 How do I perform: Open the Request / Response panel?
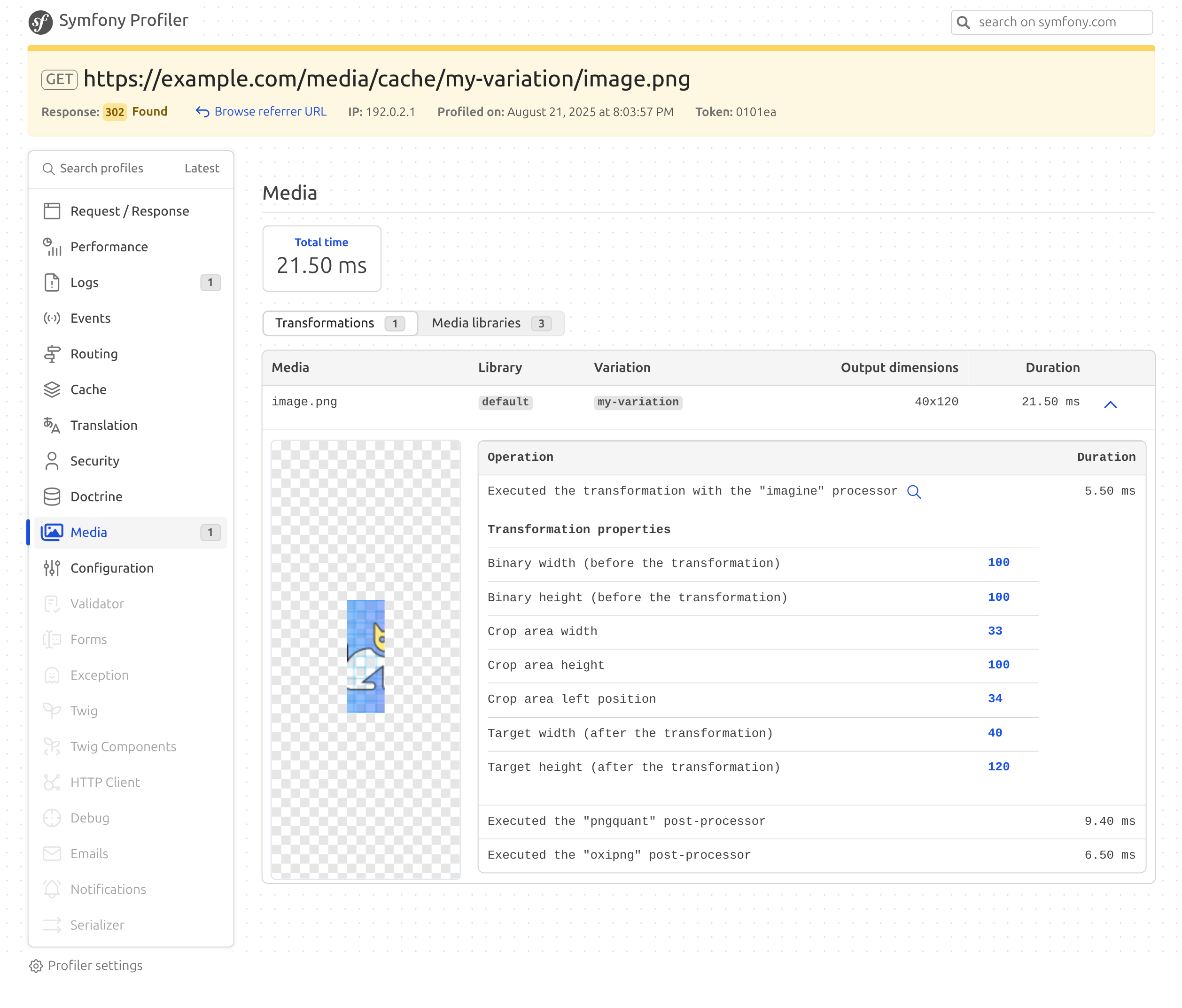click(x=130, y=211)
